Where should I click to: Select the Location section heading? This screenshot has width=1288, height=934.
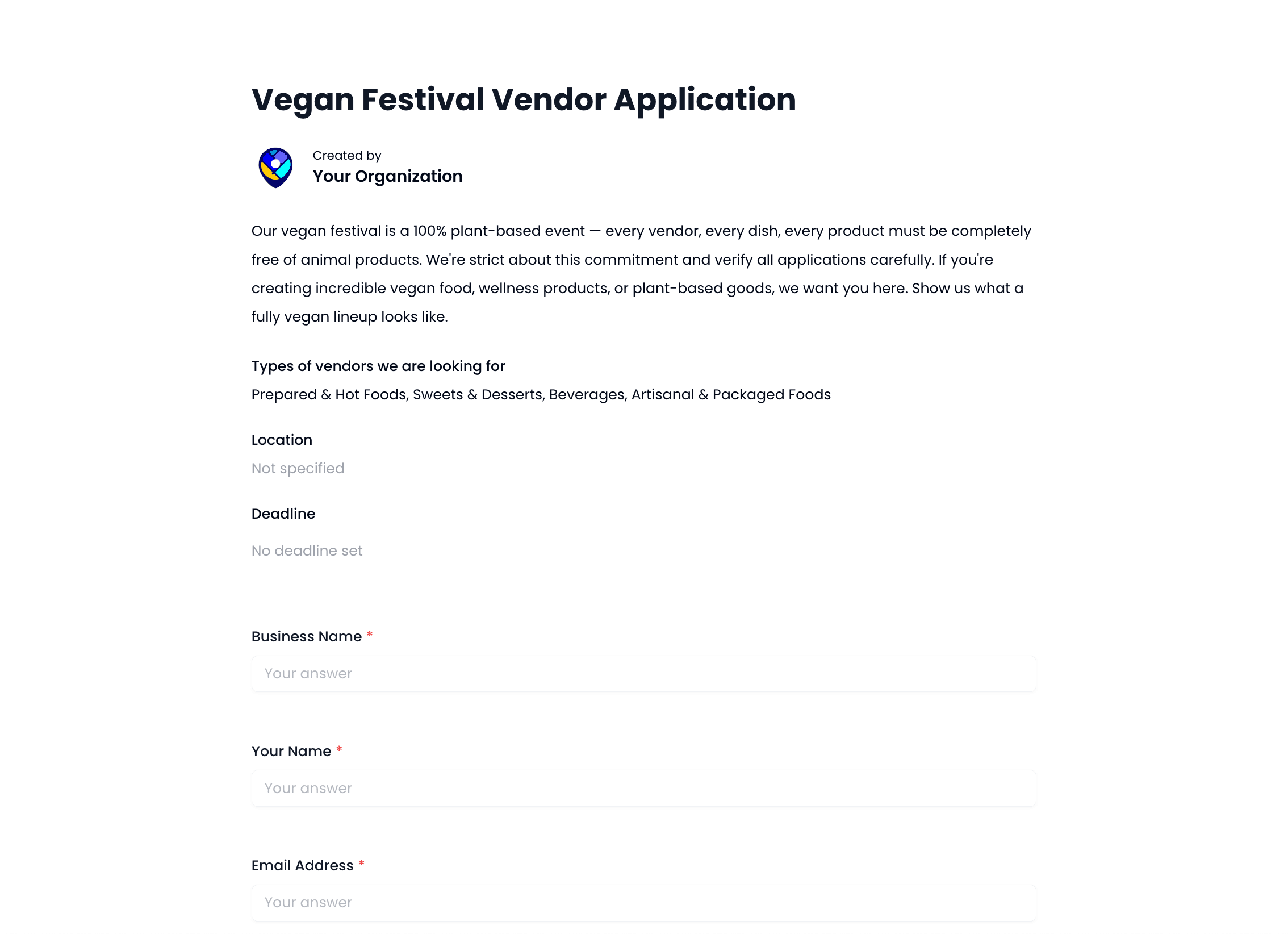pos(282,440)
